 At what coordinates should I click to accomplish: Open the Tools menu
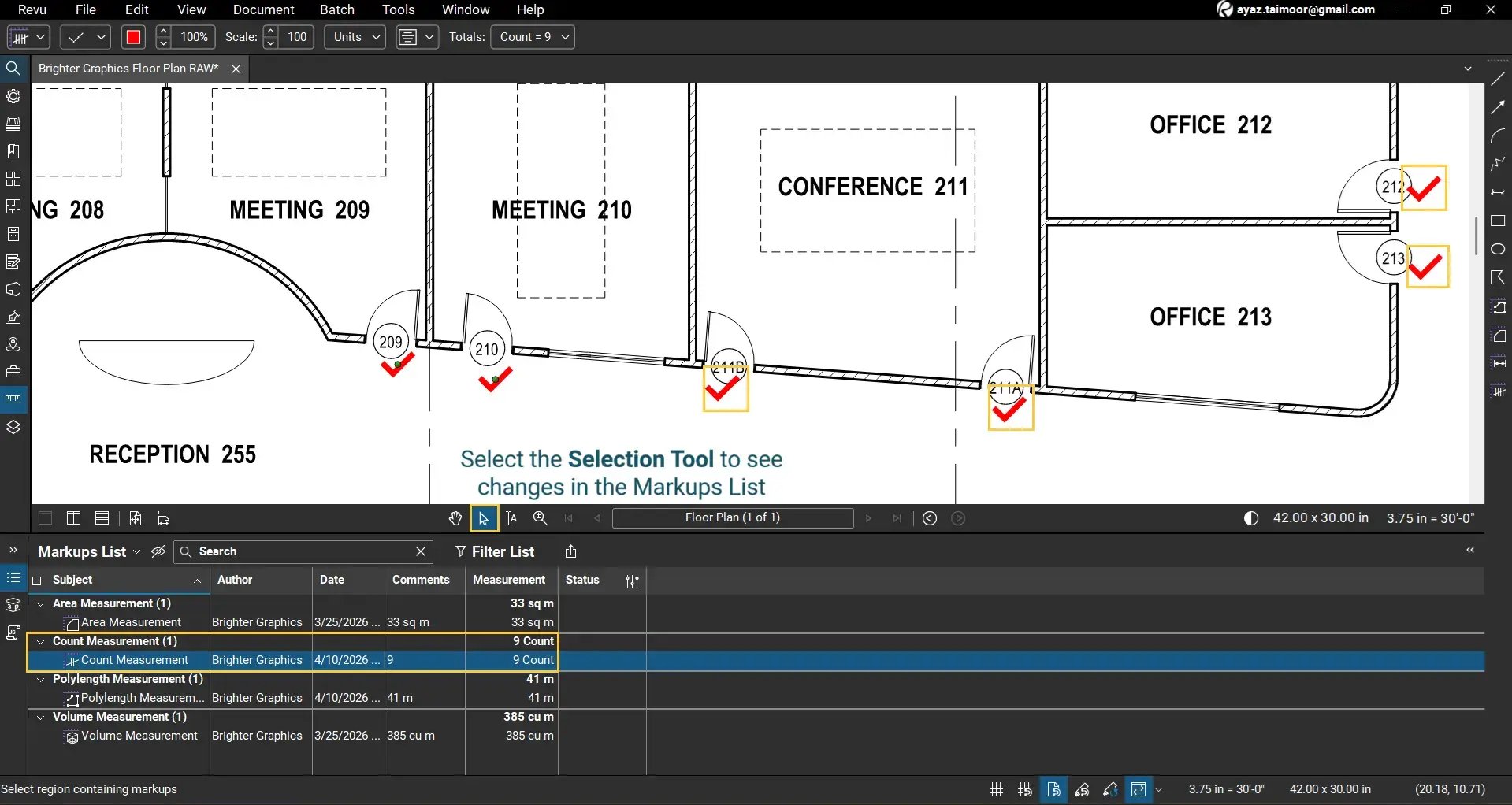(398, 9)
